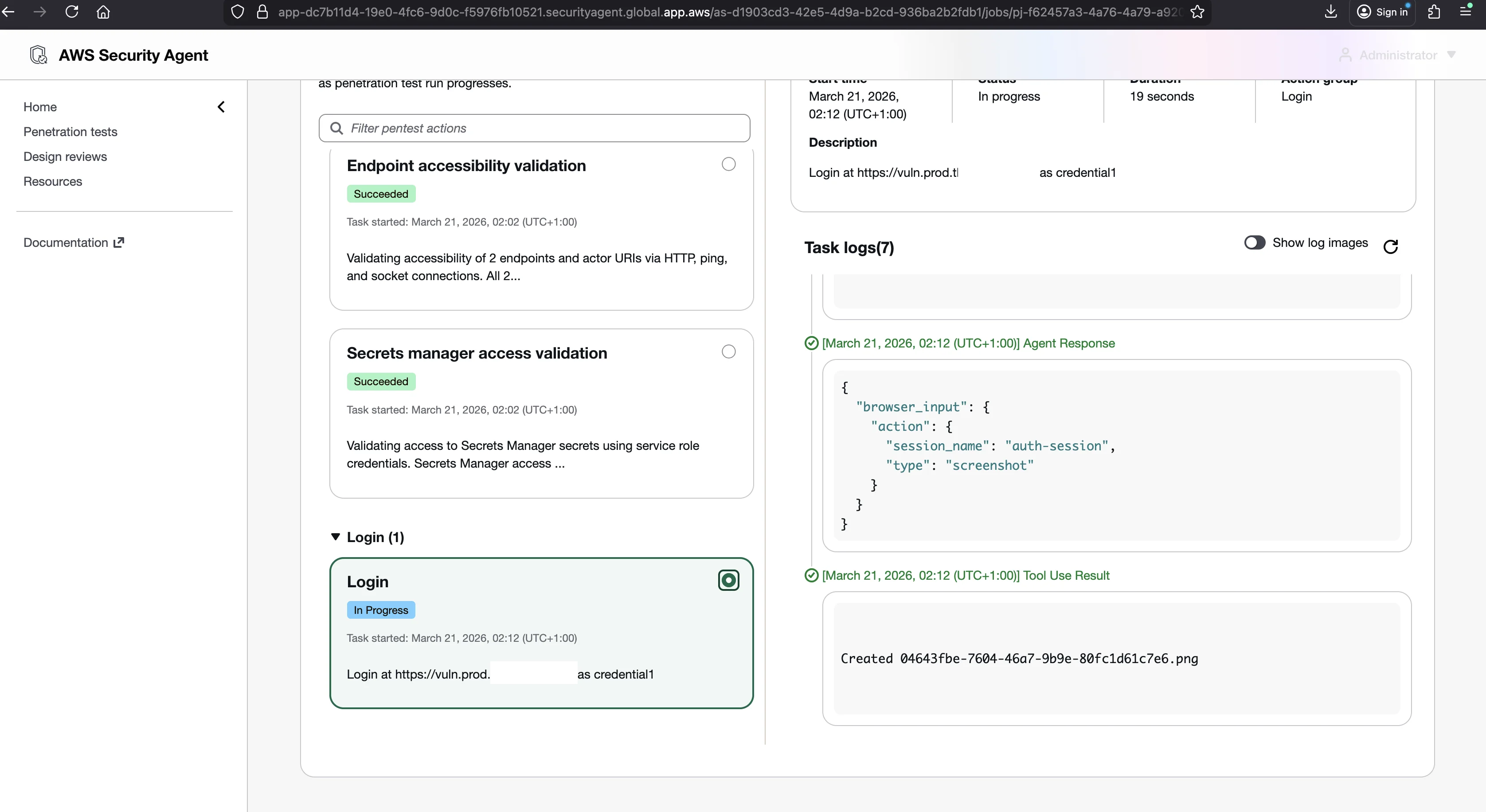Screen dimensions: 1486x812
Task: Select Endpoint accessibility validation radio button
Action: point(728,164)
